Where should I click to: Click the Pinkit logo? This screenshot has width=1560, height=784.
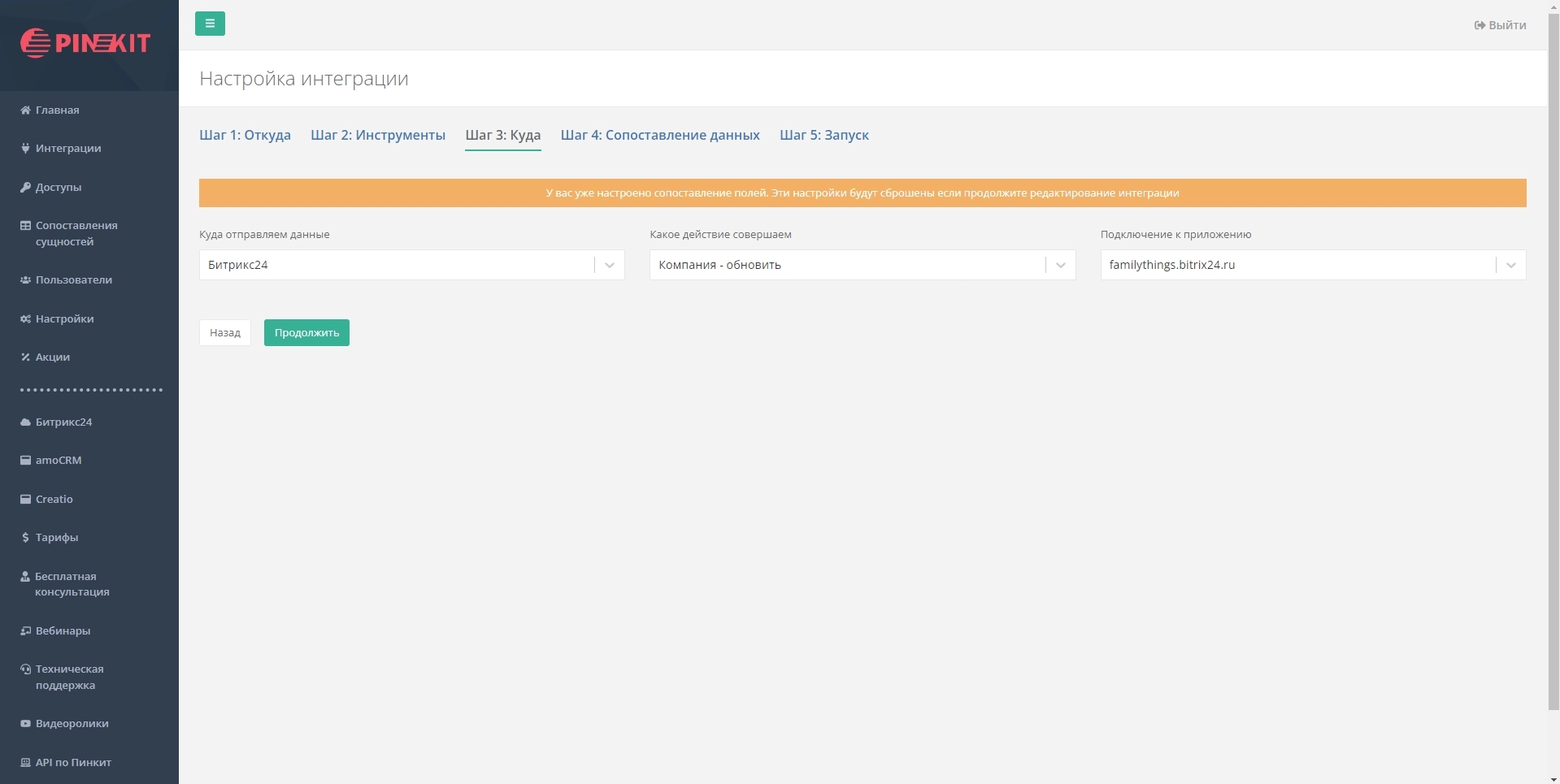tap(85, 42)
